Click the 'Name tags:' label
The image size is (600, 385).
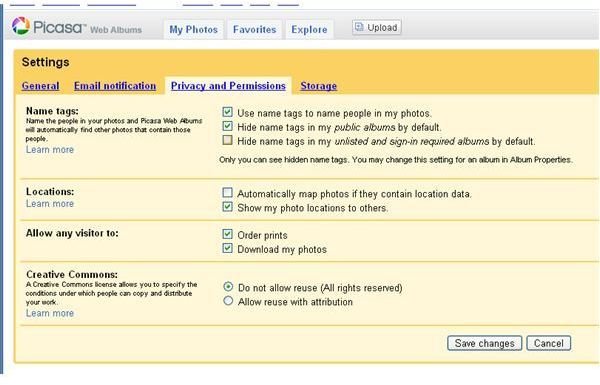(x=52, y=111)
